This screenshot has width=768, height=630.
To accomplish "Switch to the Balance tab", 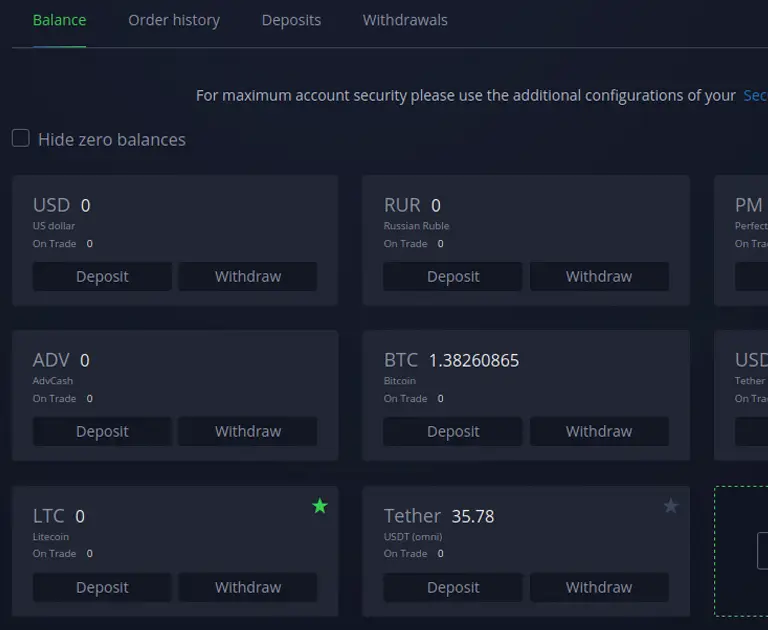I will 59,20.
